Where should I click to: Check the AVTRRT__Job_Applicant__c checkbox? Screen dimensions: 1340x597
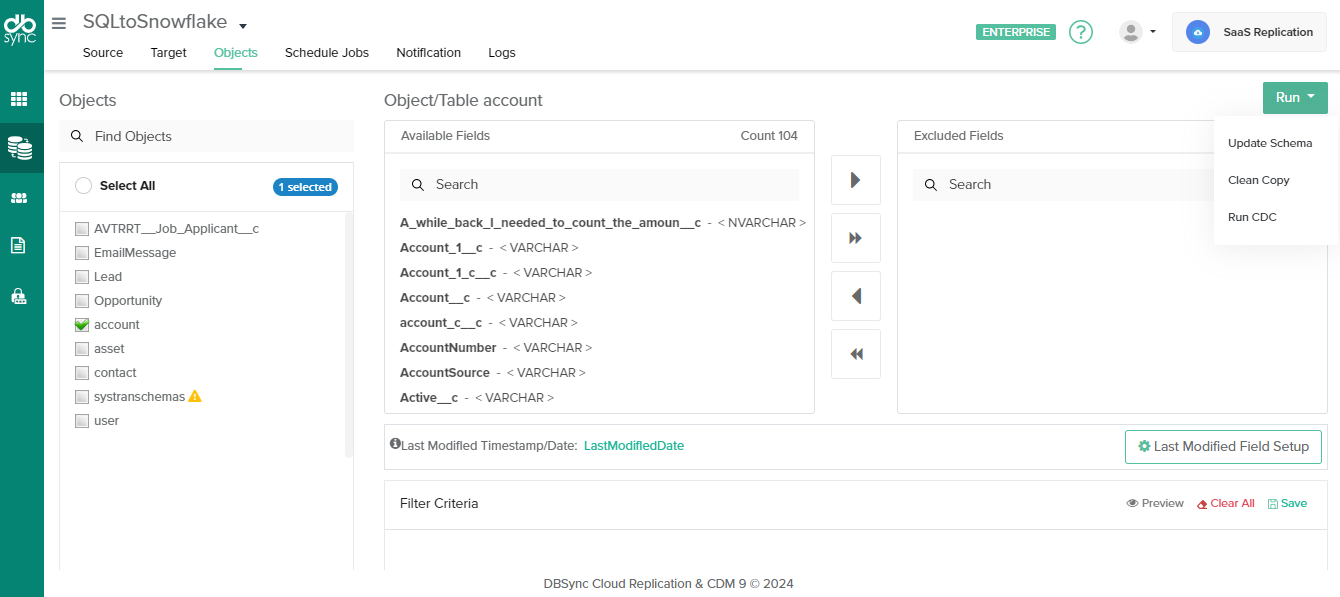pos(82,229)
